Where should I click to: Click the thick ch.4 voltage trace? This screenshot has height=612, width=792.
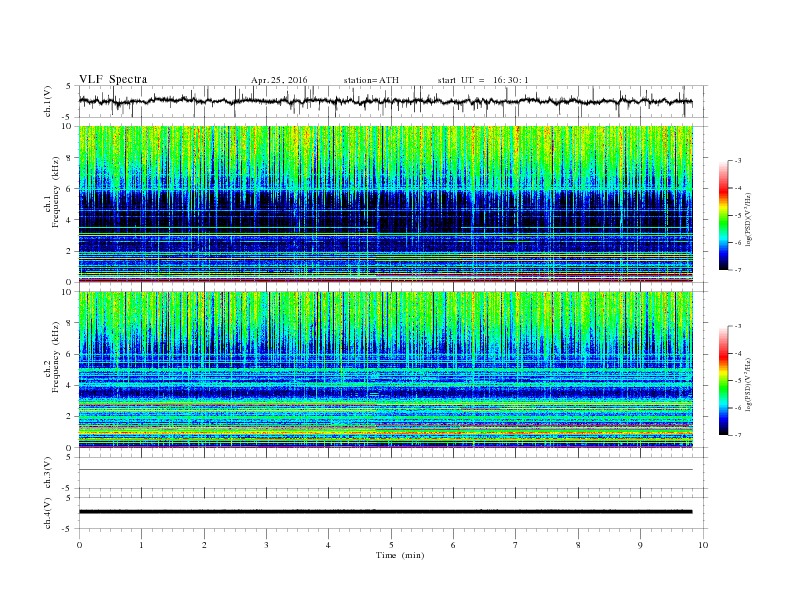coord(385,512)
